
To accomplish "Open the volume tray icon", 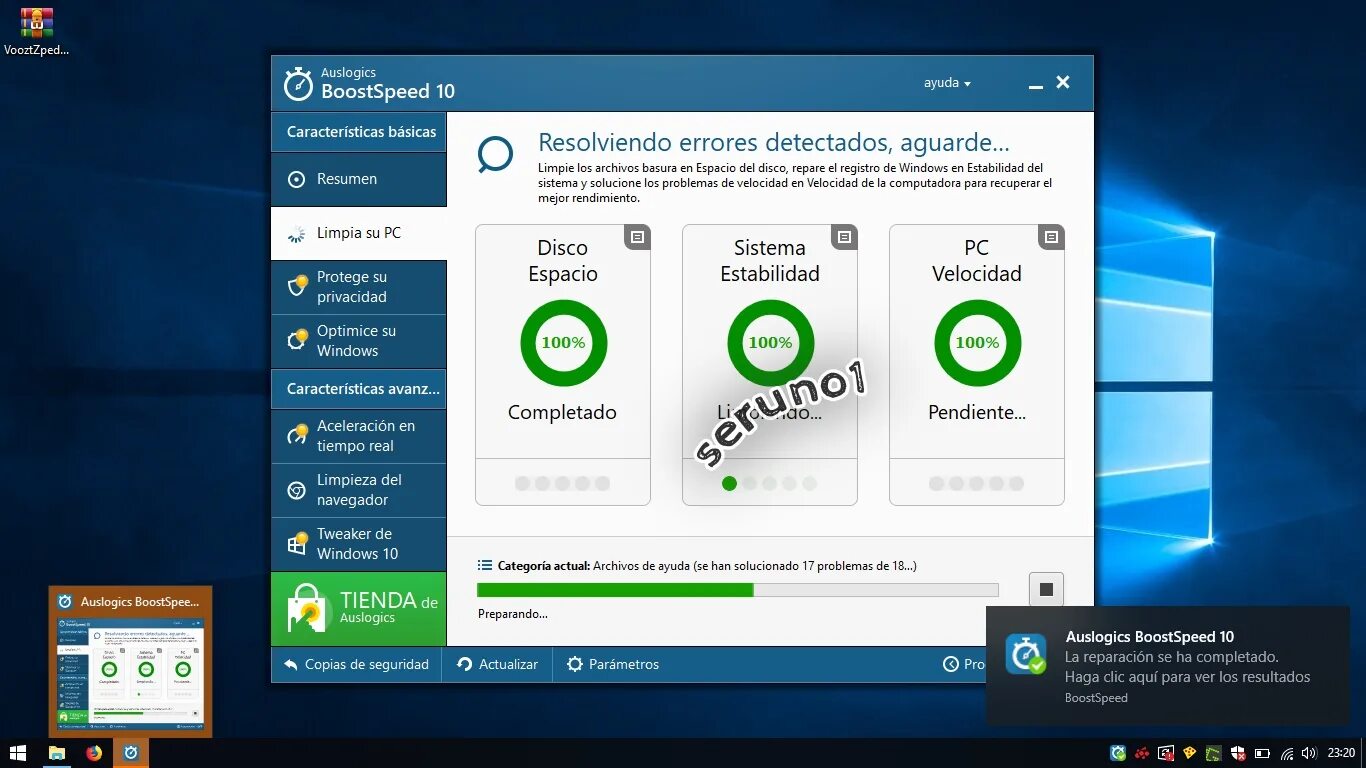I will (x=1309, y=753).
